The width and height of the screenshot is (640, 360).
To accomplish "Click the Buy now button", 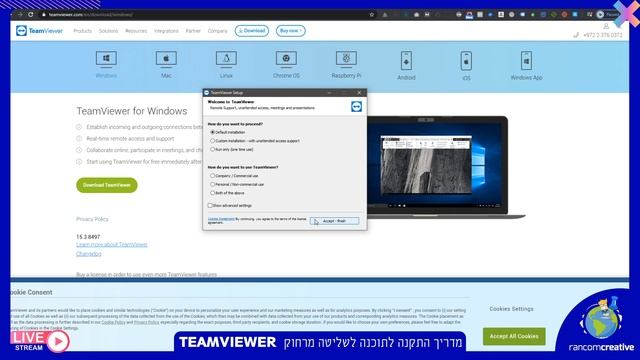I will click(x=290, y=31).
